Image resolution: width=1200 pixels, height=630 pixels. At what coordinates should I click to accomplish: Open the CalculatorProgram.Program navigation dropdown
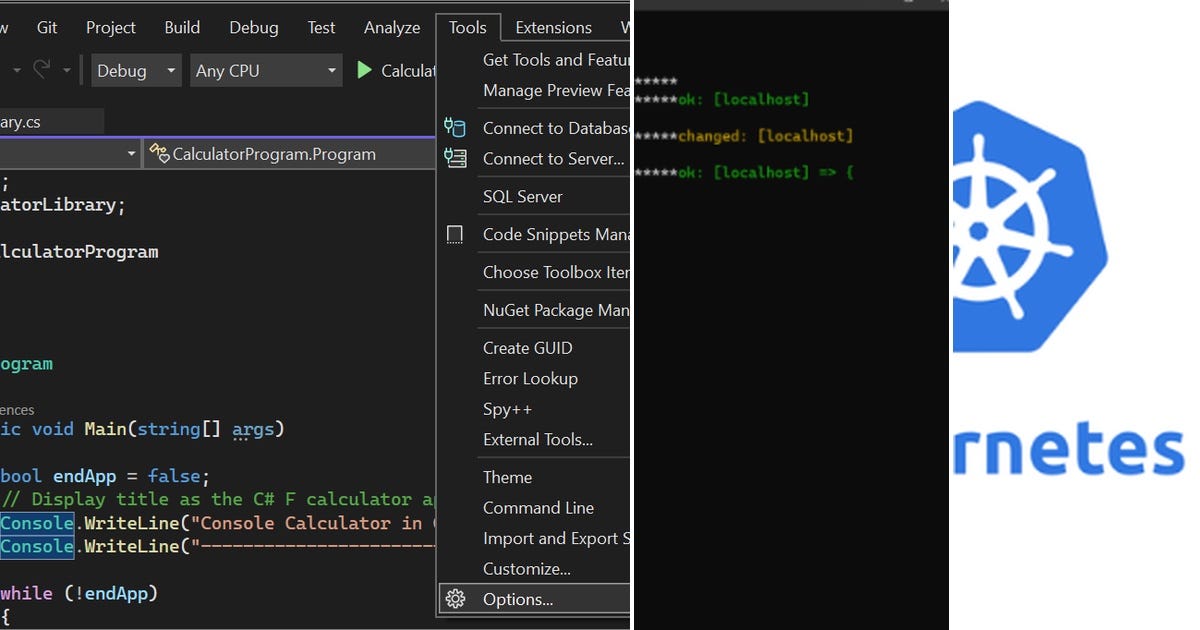point(289,154)
